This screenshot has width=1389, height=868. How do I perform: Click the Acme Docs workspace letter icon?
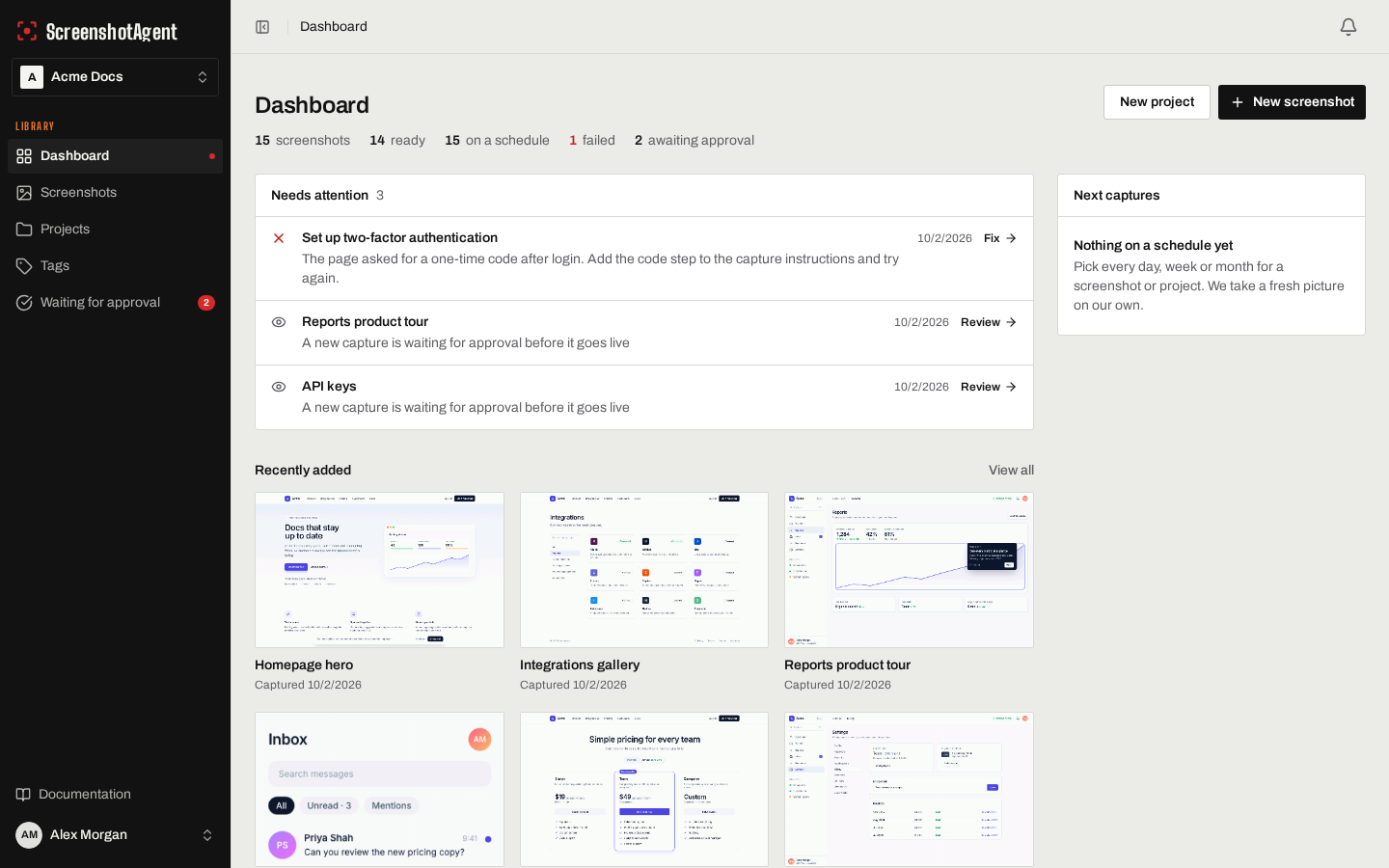point(32,77)
